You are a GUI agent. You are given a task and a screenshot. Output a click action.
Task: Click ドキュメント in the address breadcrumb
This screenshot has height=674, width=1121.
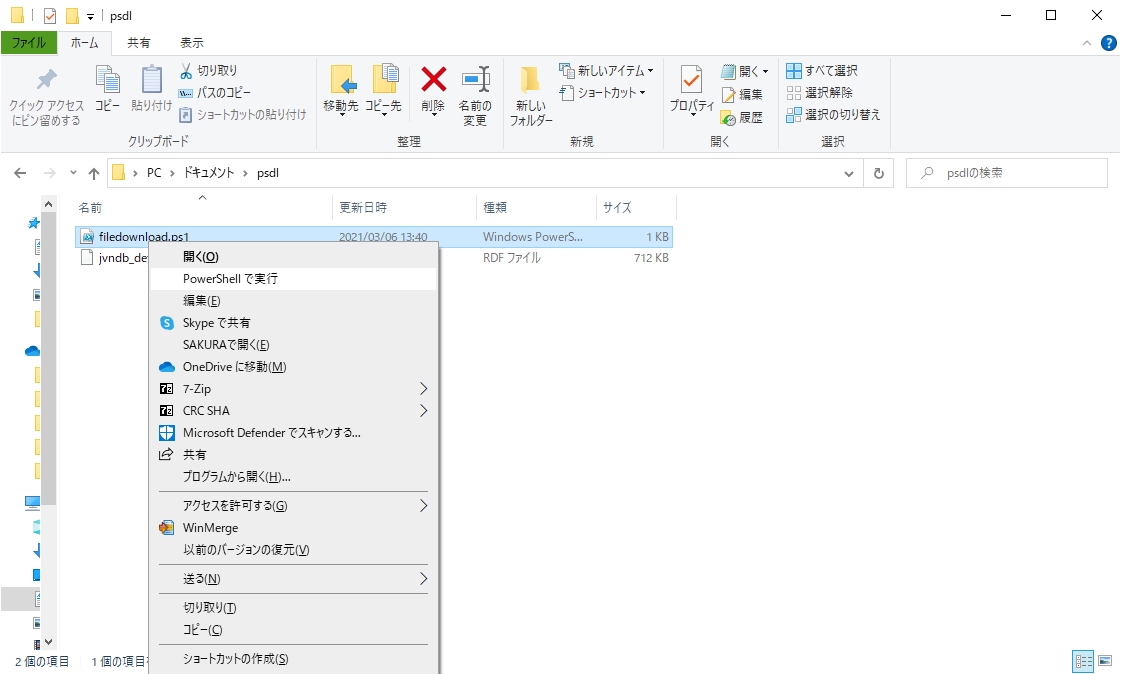209,173
